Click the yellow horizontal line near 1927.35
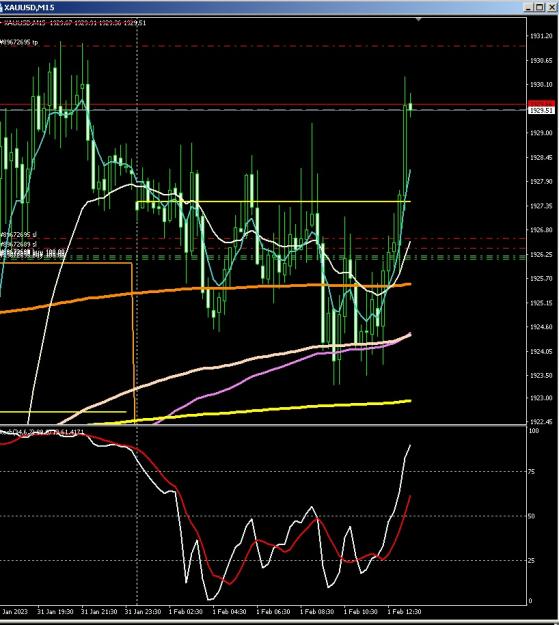The width and height of the screenshot is (559, 625). tap(274, 202)
